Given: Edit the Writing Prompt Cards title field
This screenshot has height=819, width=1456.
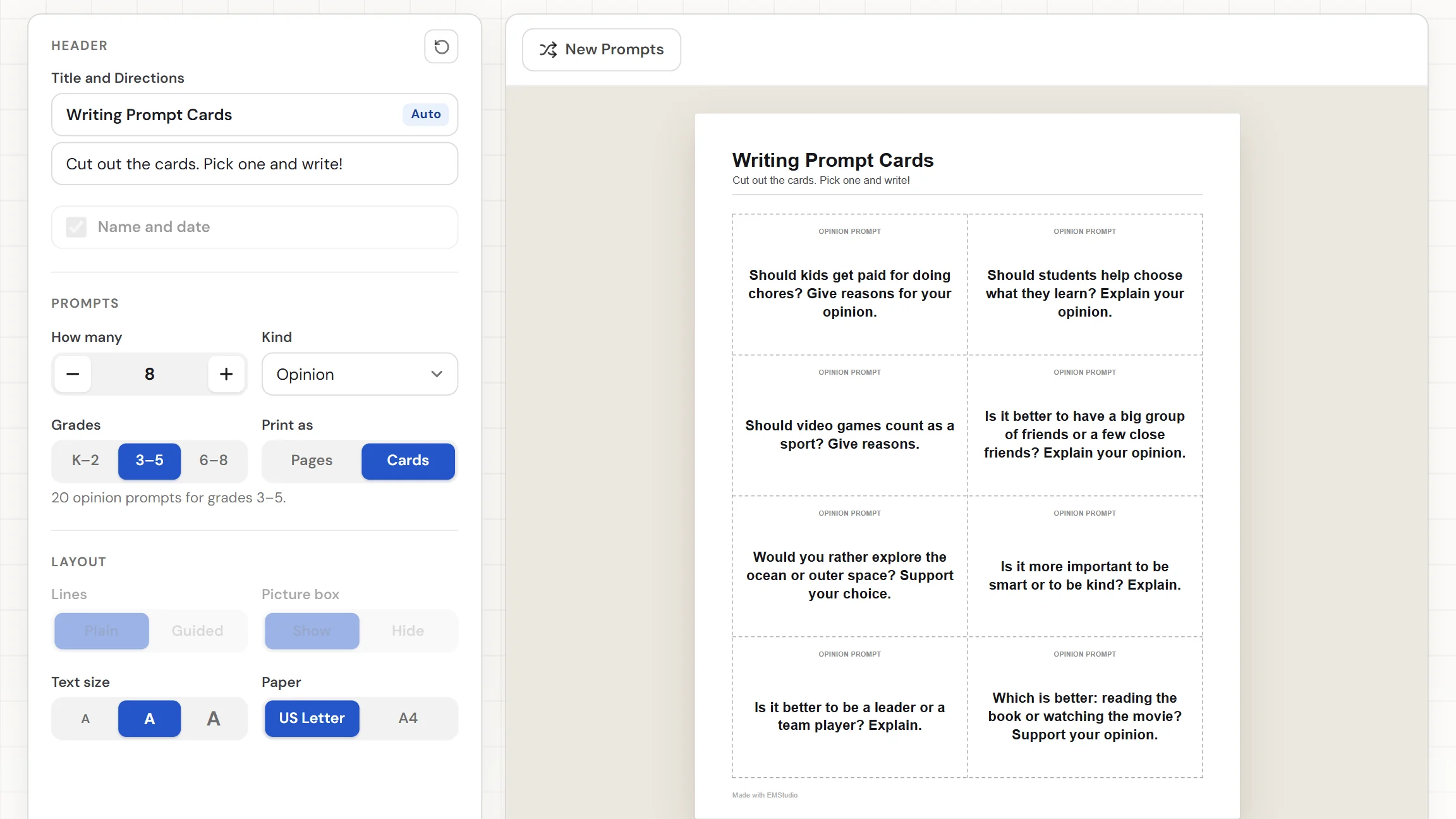Looking at the screenshot, I should tap(255, 114).
